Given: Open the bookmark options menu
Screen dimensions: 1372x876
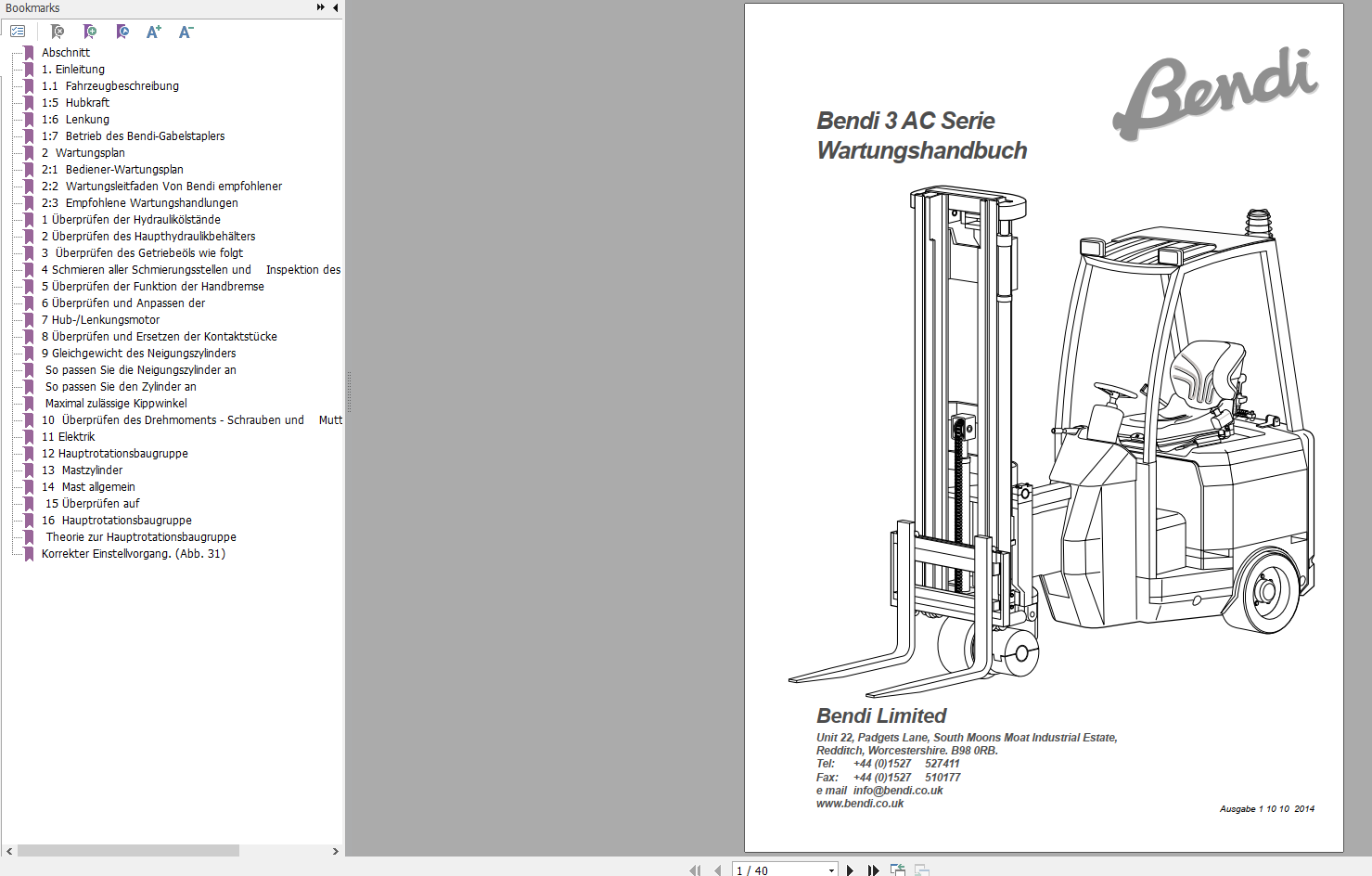Looking at the screenshot, I should click(x=17, y=31).
